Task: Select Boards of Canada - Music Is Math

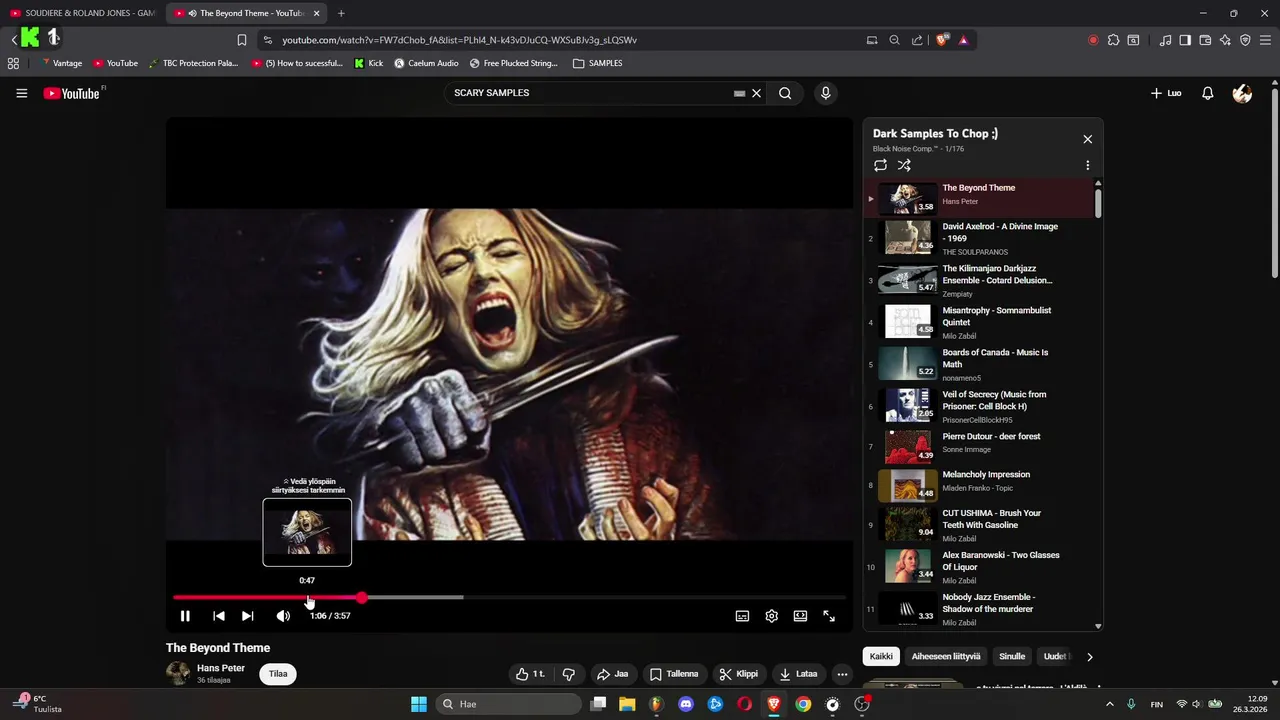Action: coord(980,364)
